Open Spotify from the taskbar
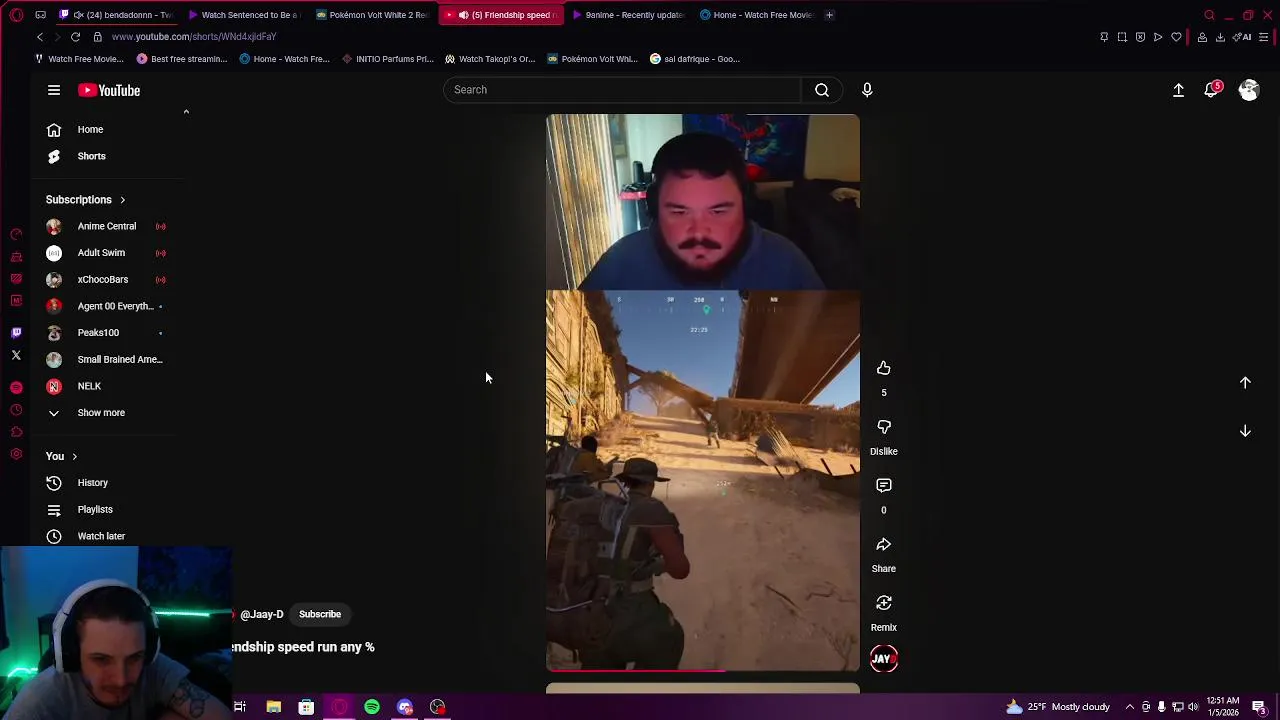 [372, 707]
